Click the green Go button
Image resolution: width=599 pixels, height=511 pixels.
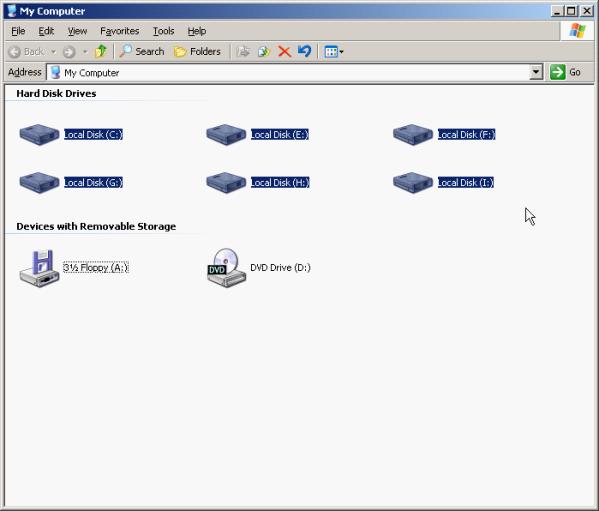click(566, 72)
